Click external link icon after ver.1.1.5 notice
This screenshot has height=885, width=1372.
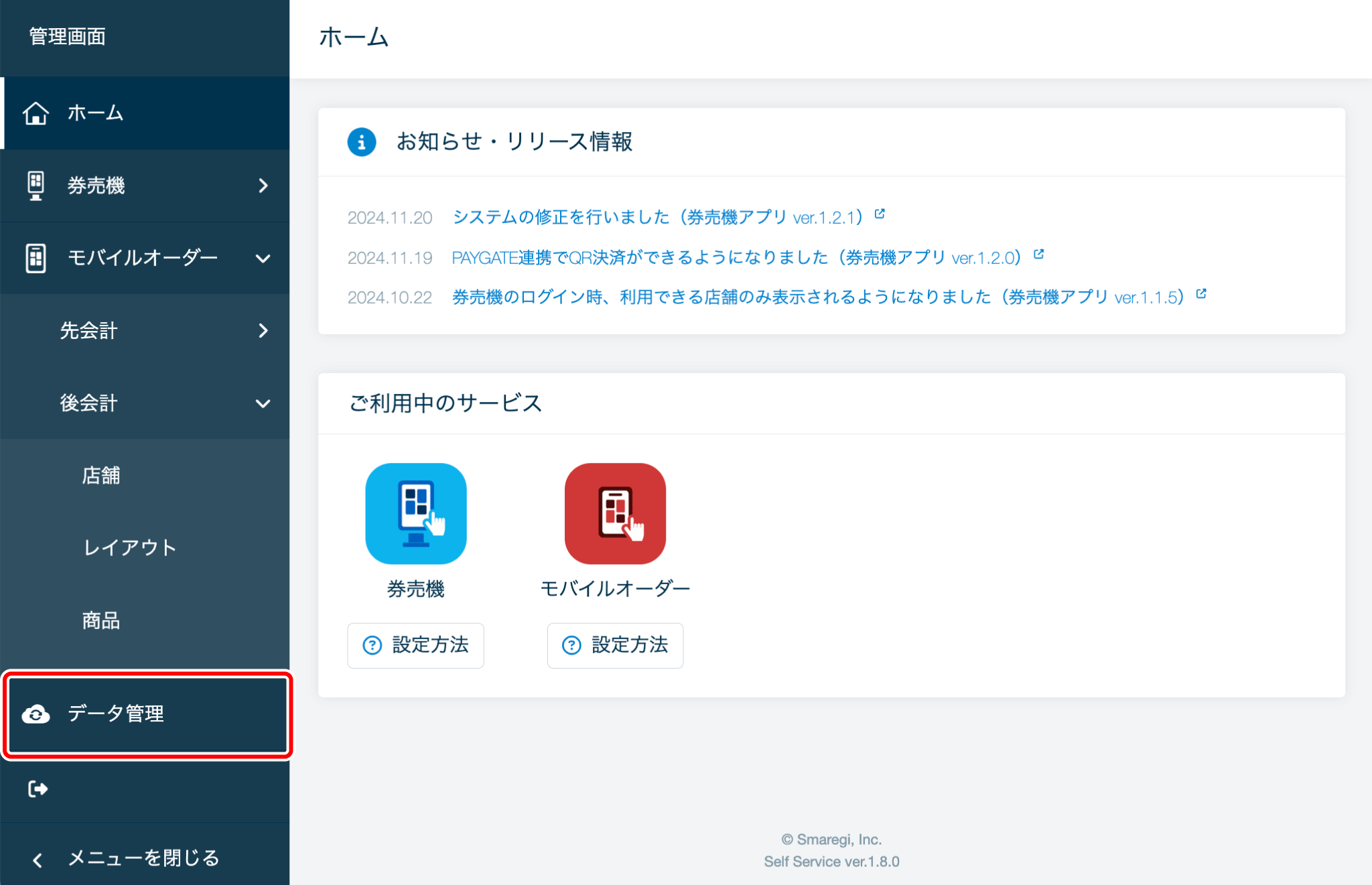(1201, 293)
